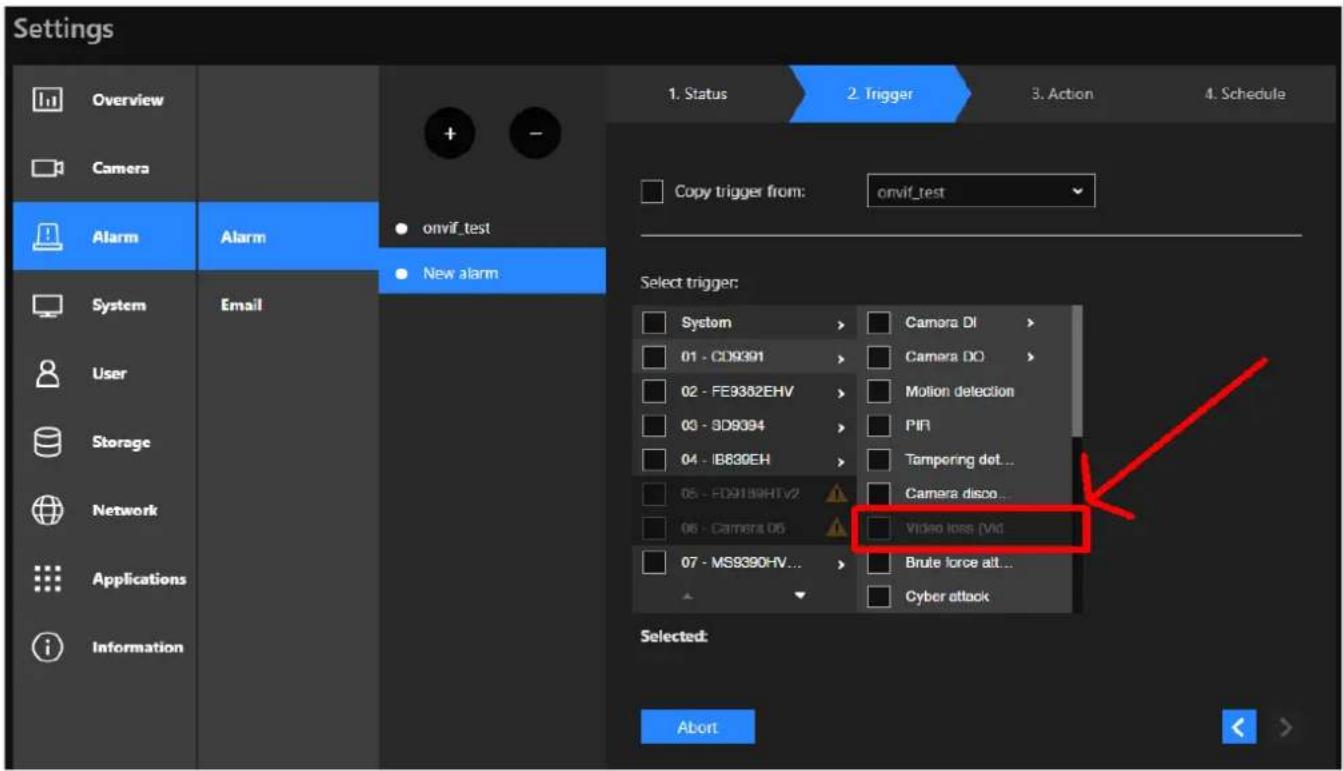Remove alarm using the minus button
The height and width of the screenshot is (771, 1343).
point(535,134)
